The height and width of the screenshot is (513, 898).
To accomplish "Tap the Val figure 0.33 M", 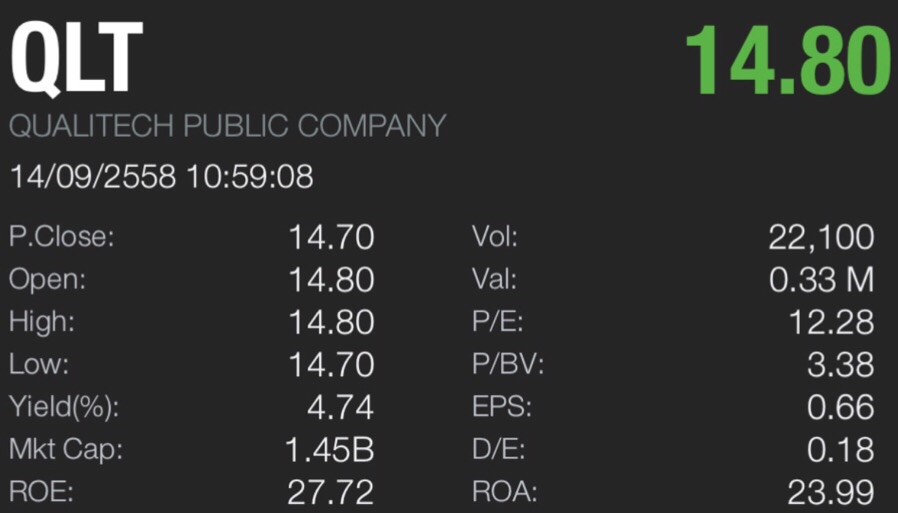I will [x=821, y=279].
